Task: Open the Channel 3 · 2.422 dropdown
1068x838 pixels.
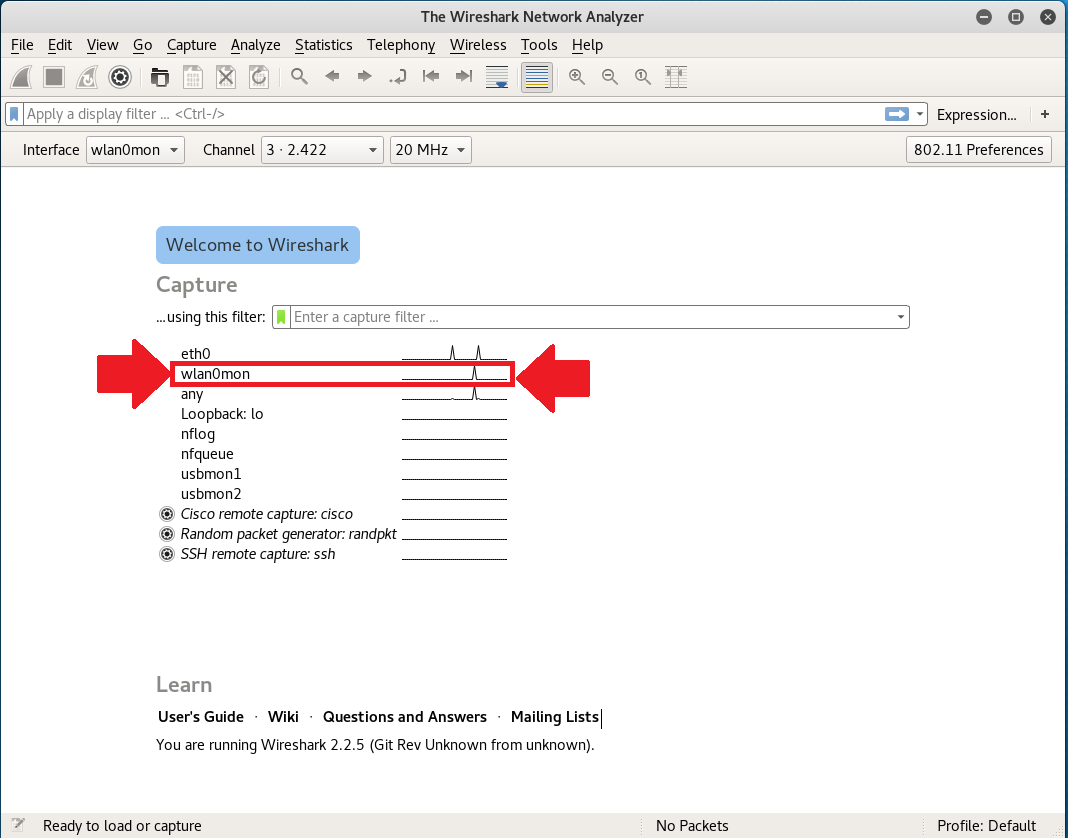Action: 321,150
